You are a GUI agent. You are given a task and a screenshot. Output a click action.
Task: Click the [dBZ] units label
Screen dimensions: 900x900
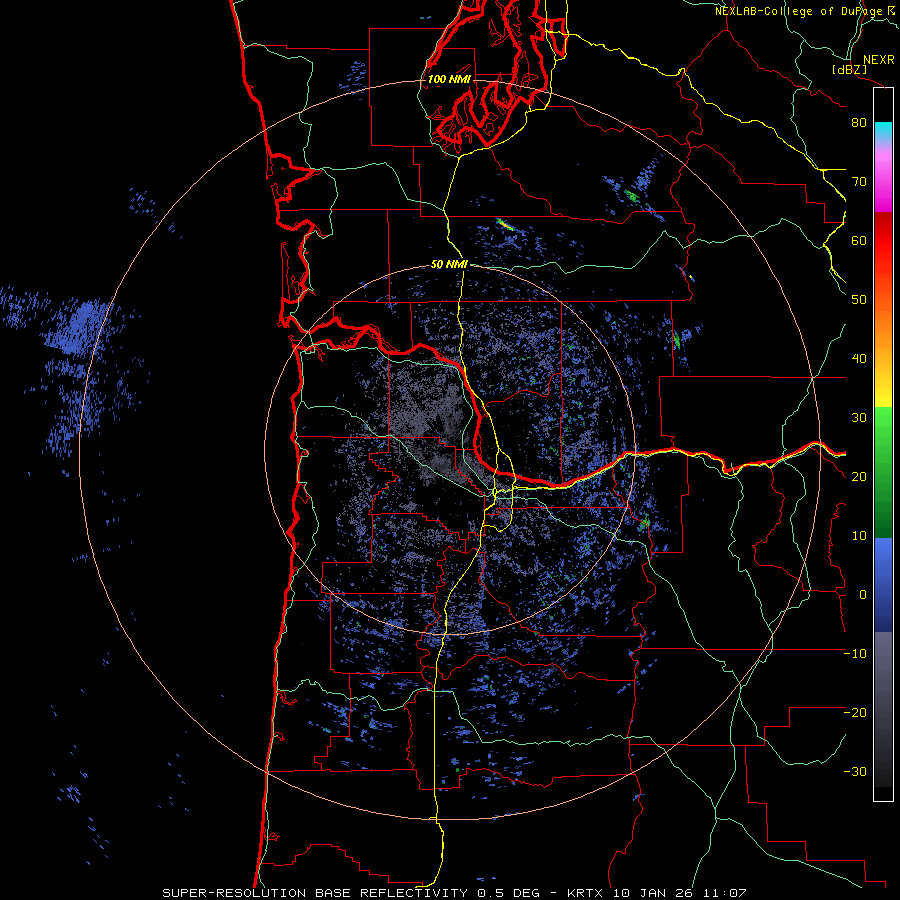click(849, 70)
